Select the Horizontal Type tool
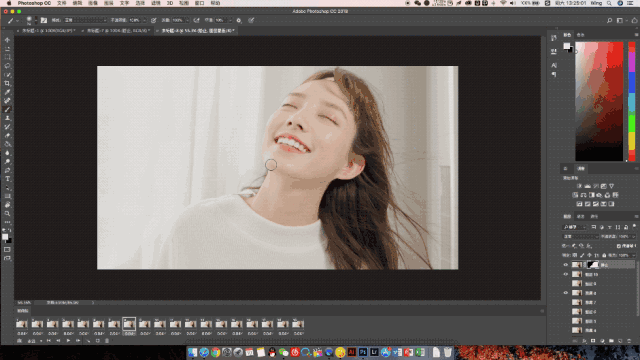640x360 pixels. 7,179
